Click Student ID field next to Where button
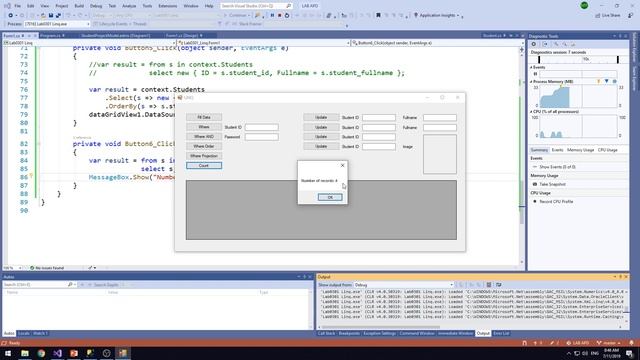Image resolution: width=640 pixels, height=360 pixels. [x=262, y=127]
